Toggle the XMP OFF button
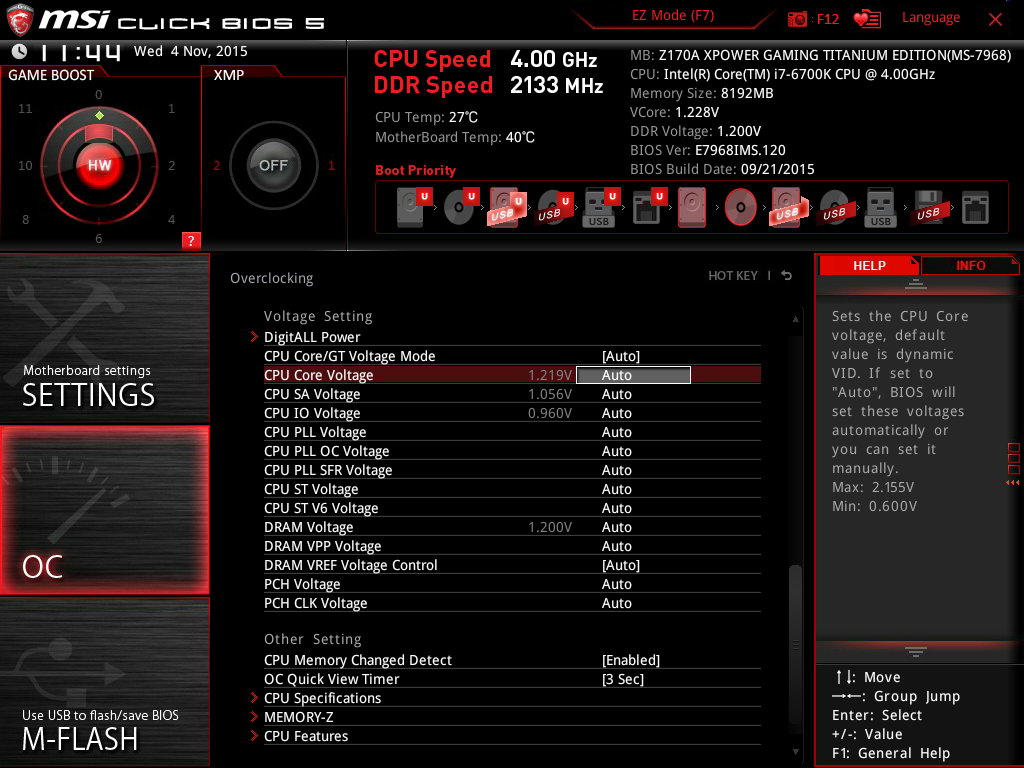Viewport: 1024px width, 768px height. point(273,165)
